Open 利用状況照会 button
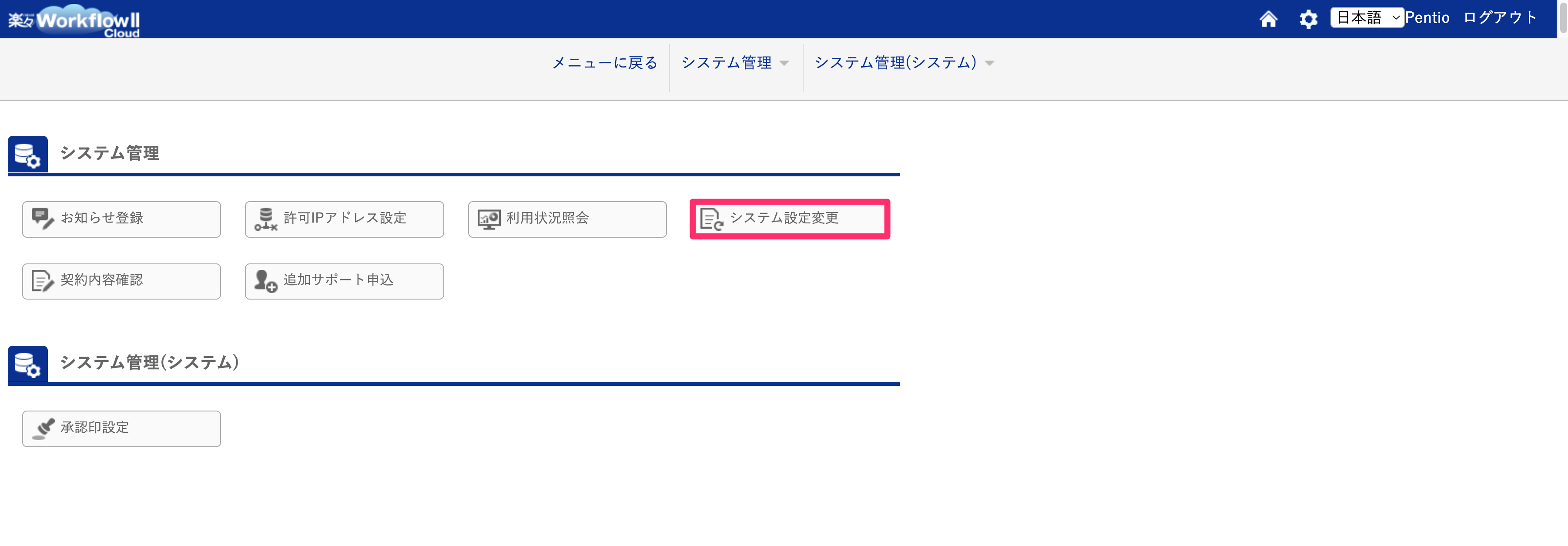 point(567,219)
